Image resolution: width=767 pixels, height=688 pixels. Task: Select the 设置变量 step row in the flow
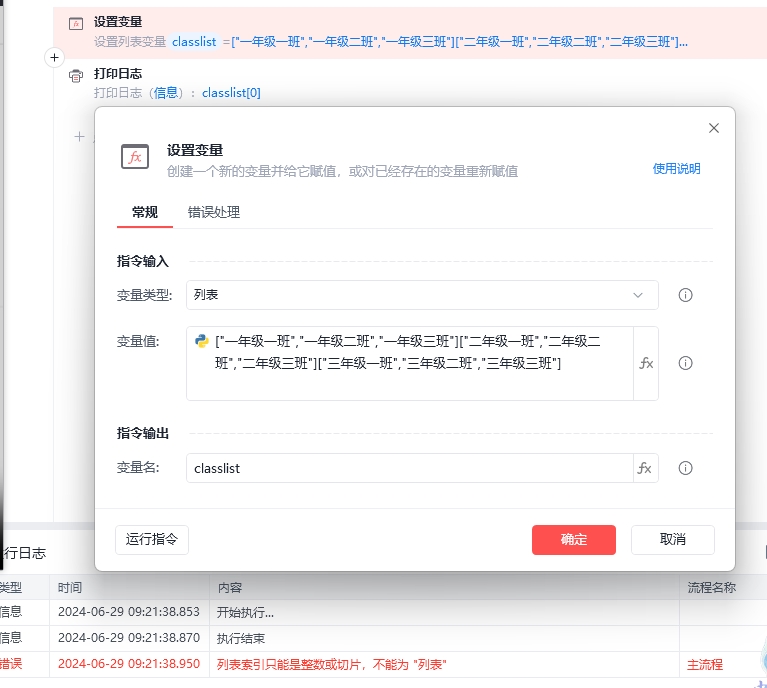coord(410,33)
